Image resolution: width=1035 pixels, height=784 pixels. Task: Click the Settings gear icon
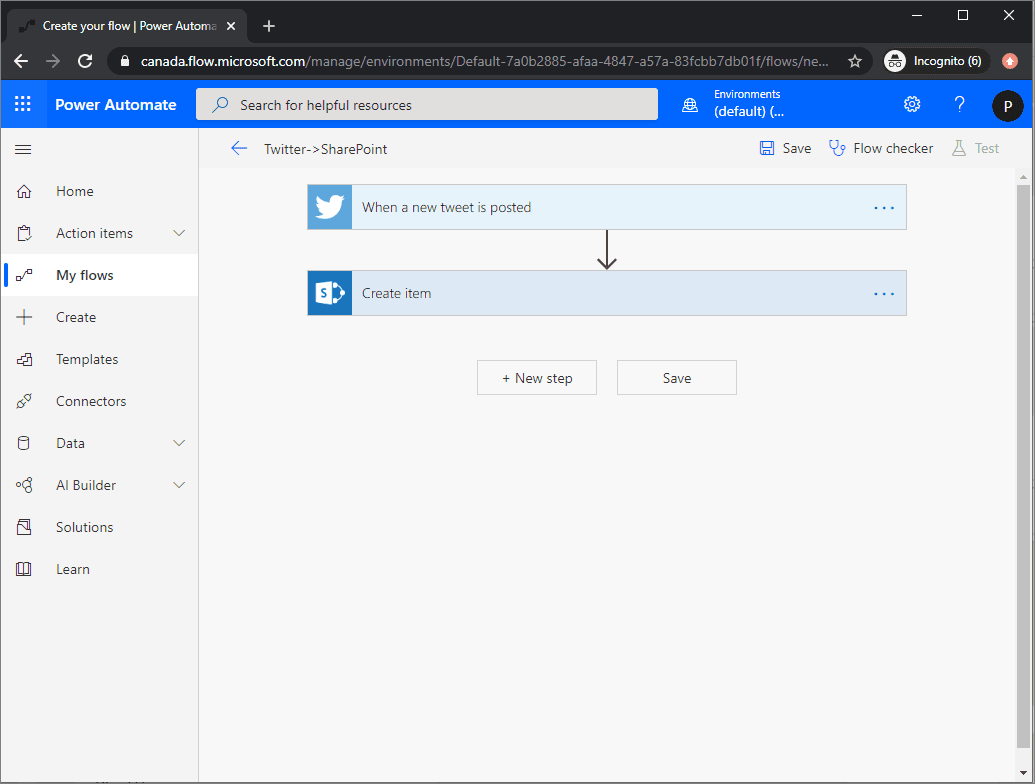[912, 104]
